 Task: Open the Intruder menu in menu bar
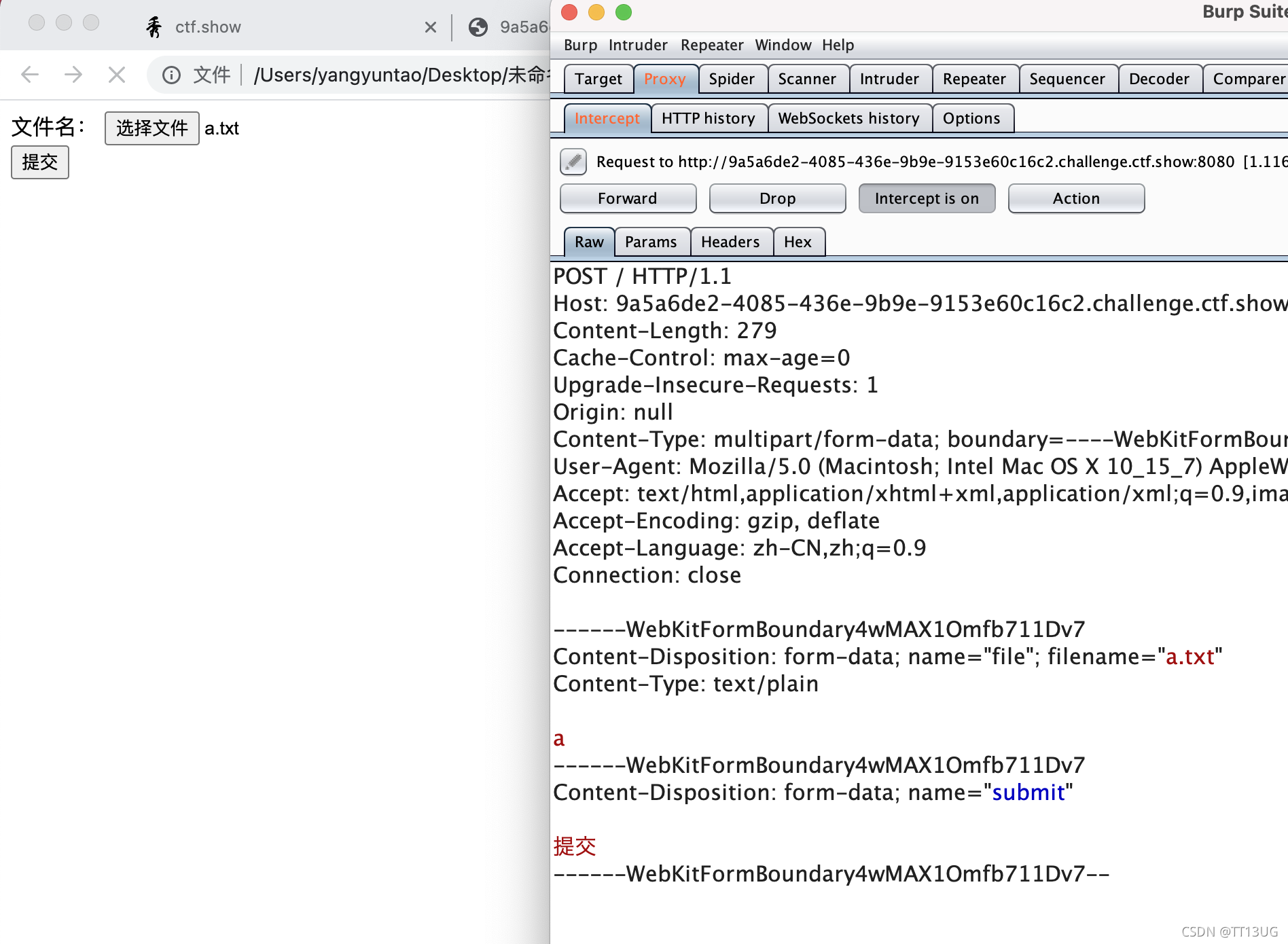[638, 45]
